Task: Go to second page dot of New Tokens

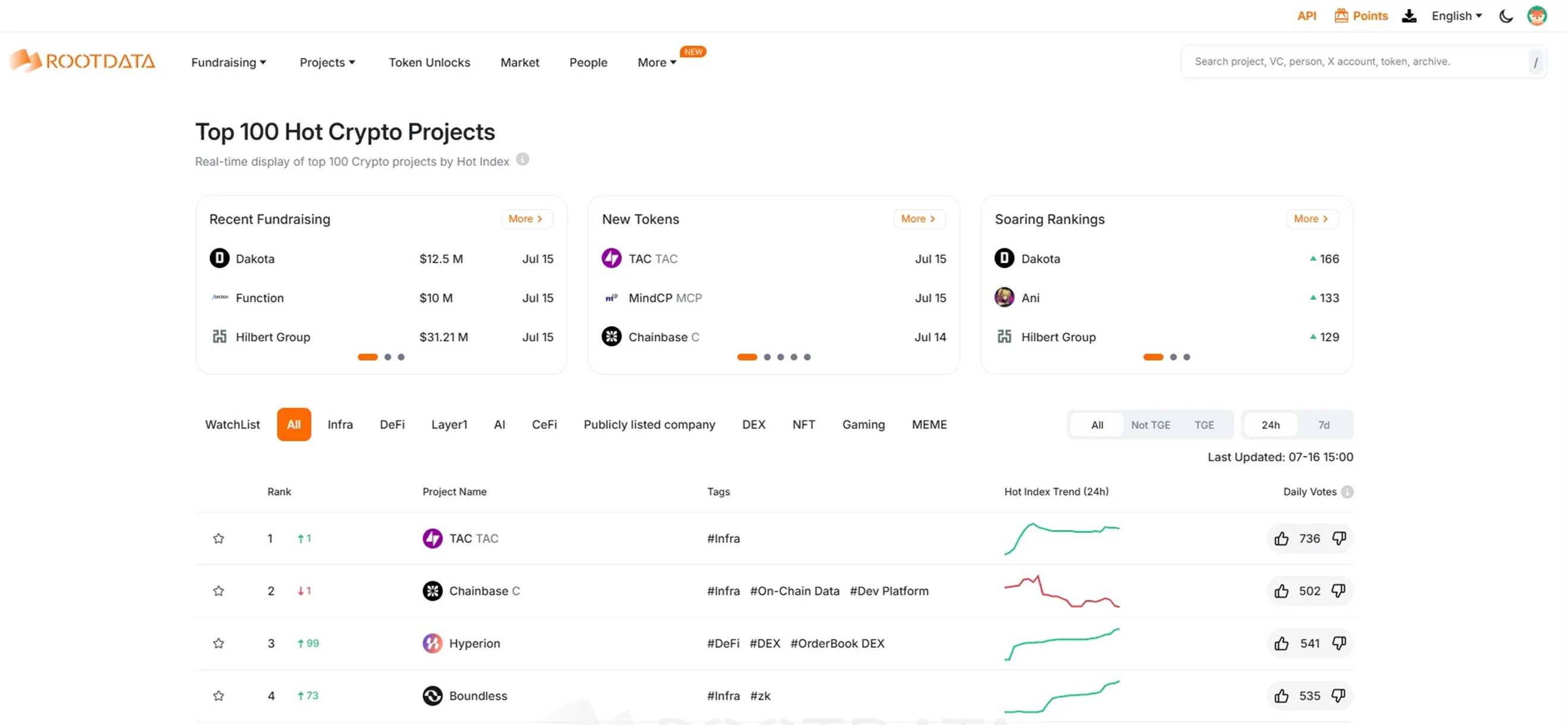Action: click(767, 357)
